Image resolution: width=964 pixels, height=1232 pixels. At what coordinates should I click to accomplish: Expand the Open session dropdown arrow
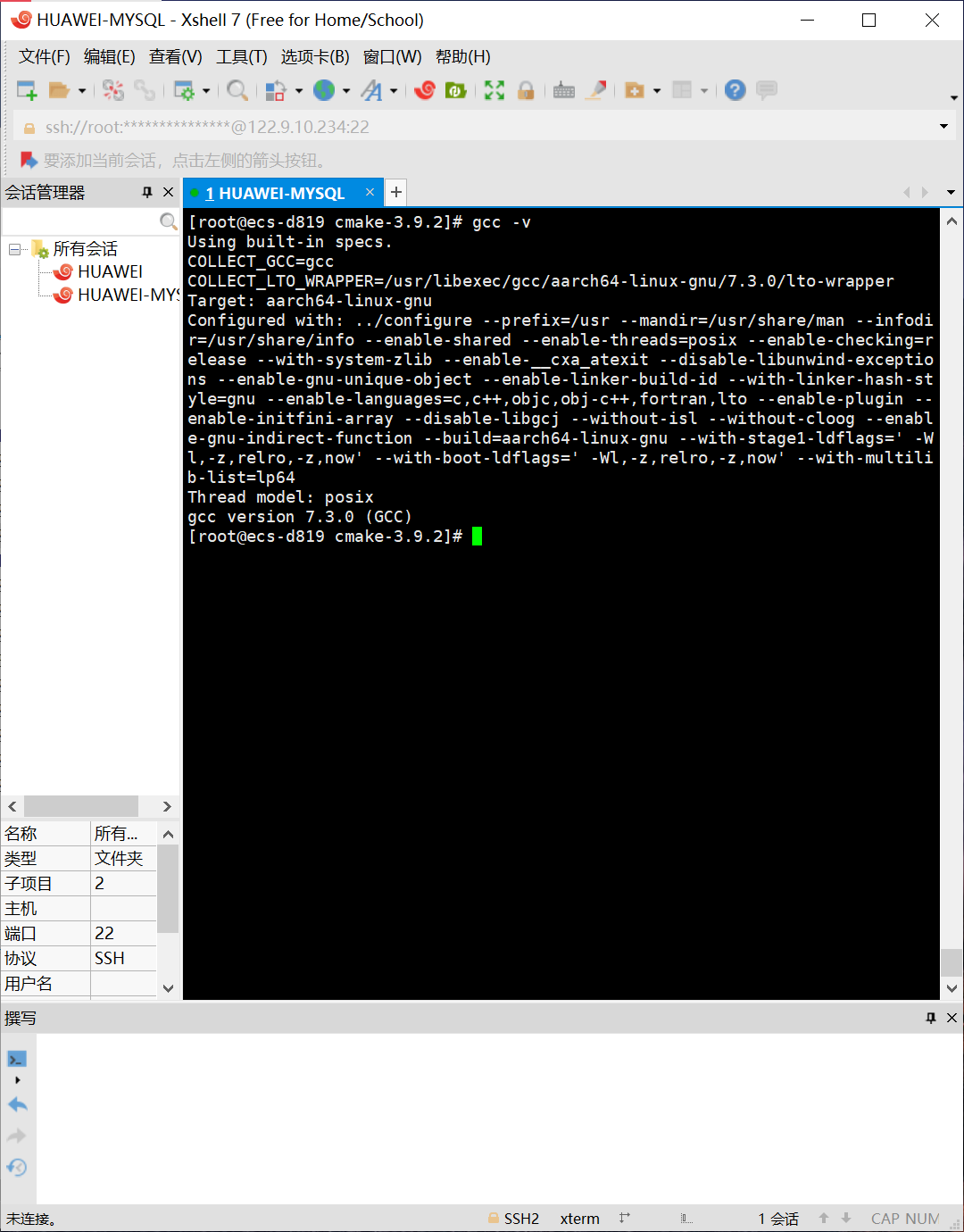point(82,90)
